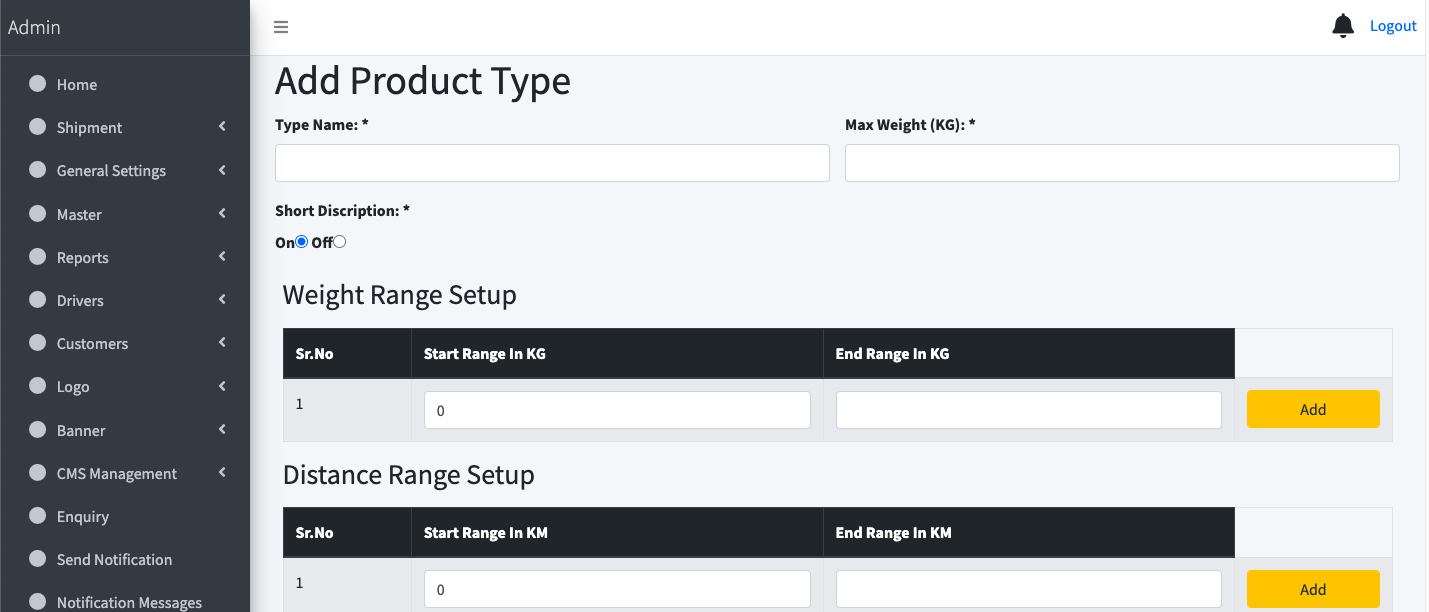Click the Logo circle icon
The image size is (1429, 612).
pos(37,386)
